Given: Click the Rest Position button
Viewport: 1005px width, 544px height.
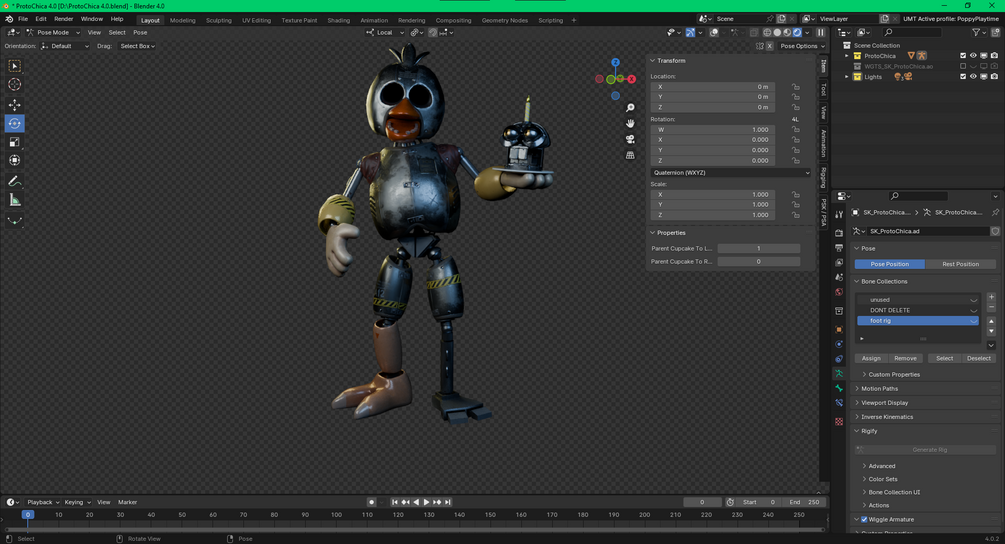Looking at the screenshot, I should 960,264.
